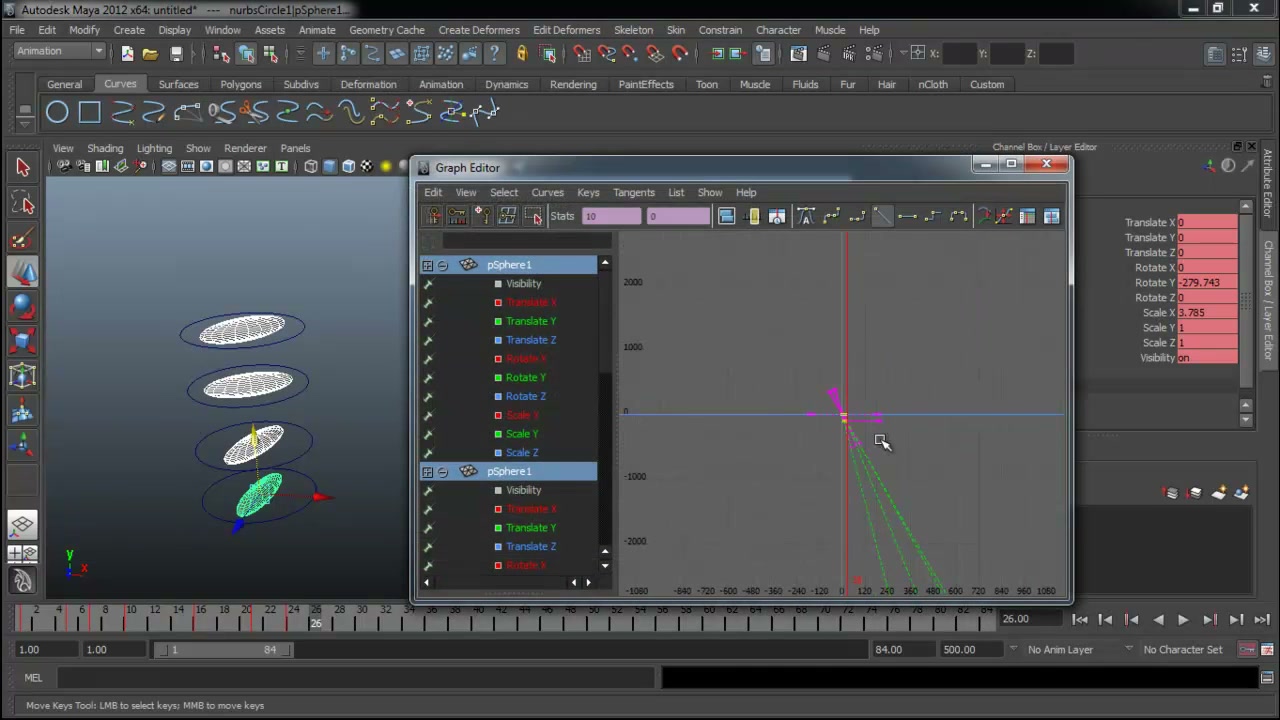Toggle the Auto Keyframe button
This screenshot has height=720, width=1280.
(x=1247, y=650)
